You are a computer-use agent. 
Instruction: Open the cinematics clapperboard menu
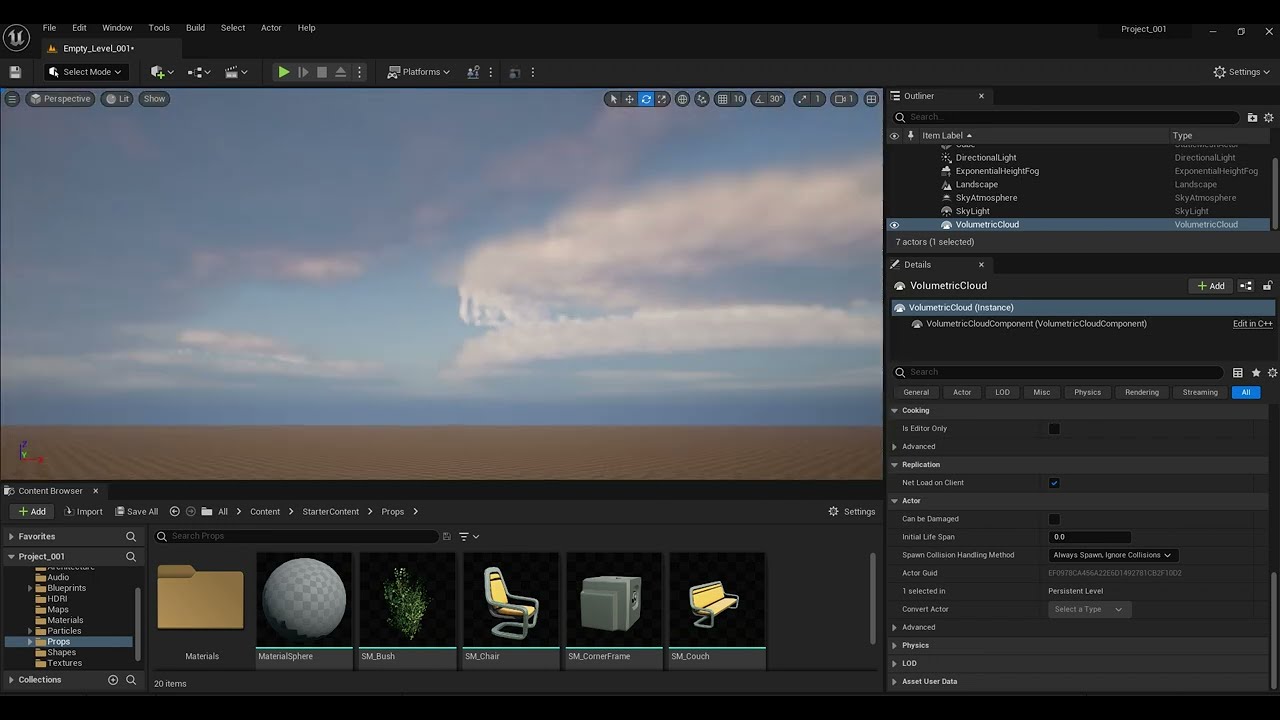point(236,72)
